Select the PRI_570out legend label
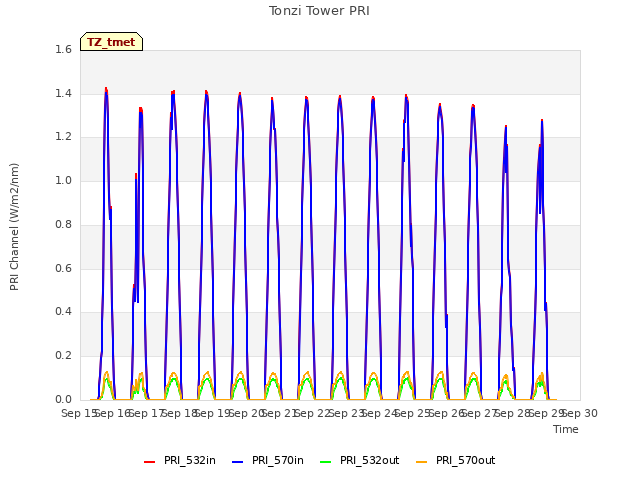Screen dimensions: 640x480 tap(466, 460)
